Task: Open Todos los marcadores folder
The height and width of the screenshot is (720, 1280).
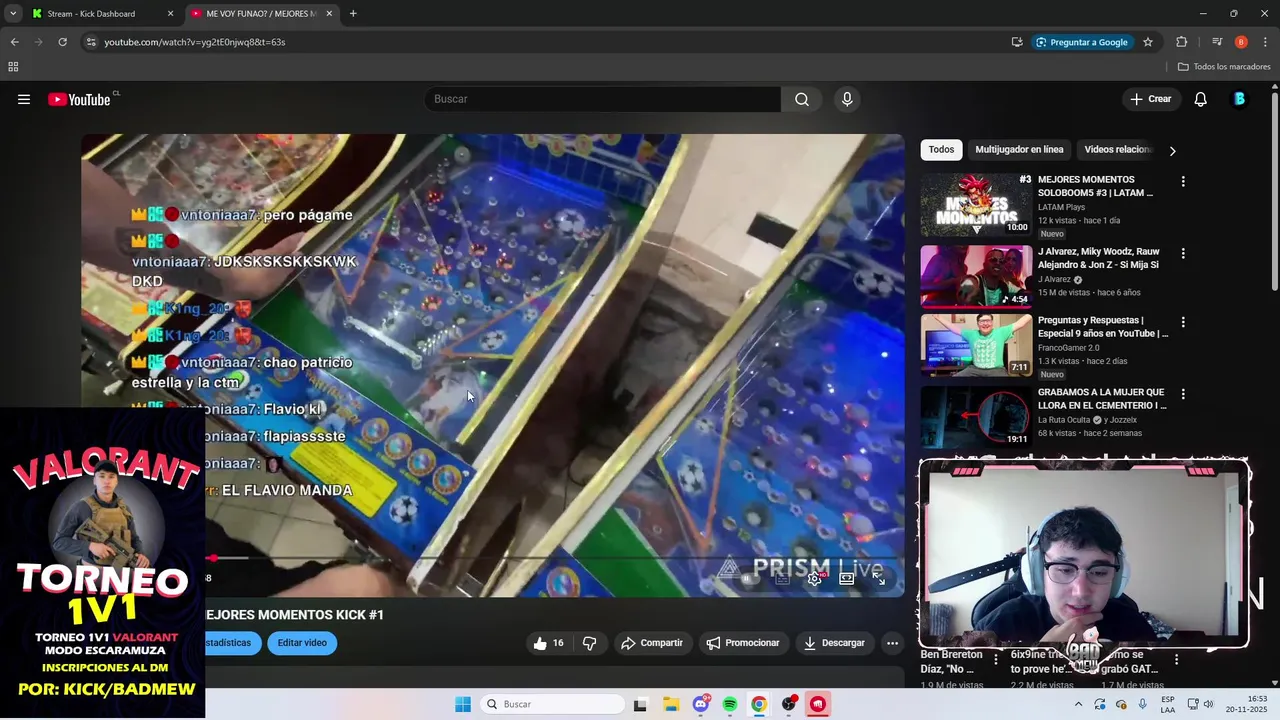Action: (1224, 67)
